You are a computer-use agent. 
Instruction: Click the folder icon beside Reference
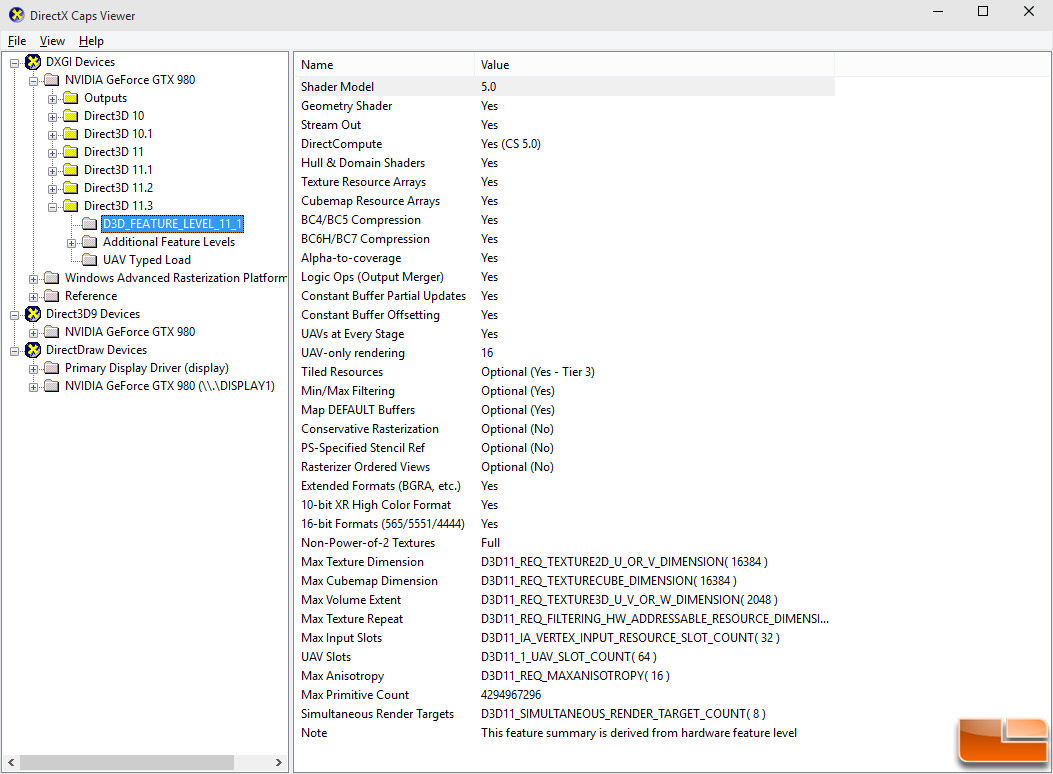click(52, 296)
